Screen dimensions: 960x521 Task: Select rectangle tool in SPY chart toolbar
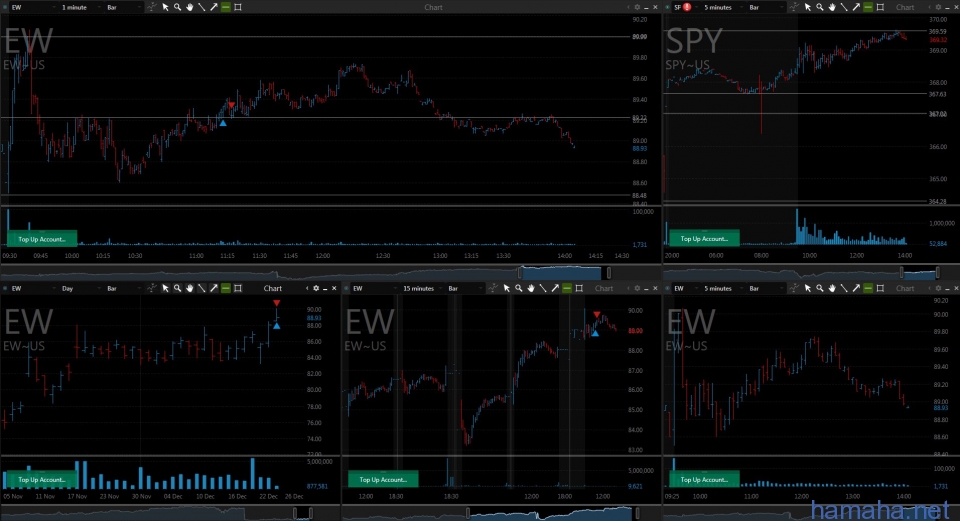[880, 7]
